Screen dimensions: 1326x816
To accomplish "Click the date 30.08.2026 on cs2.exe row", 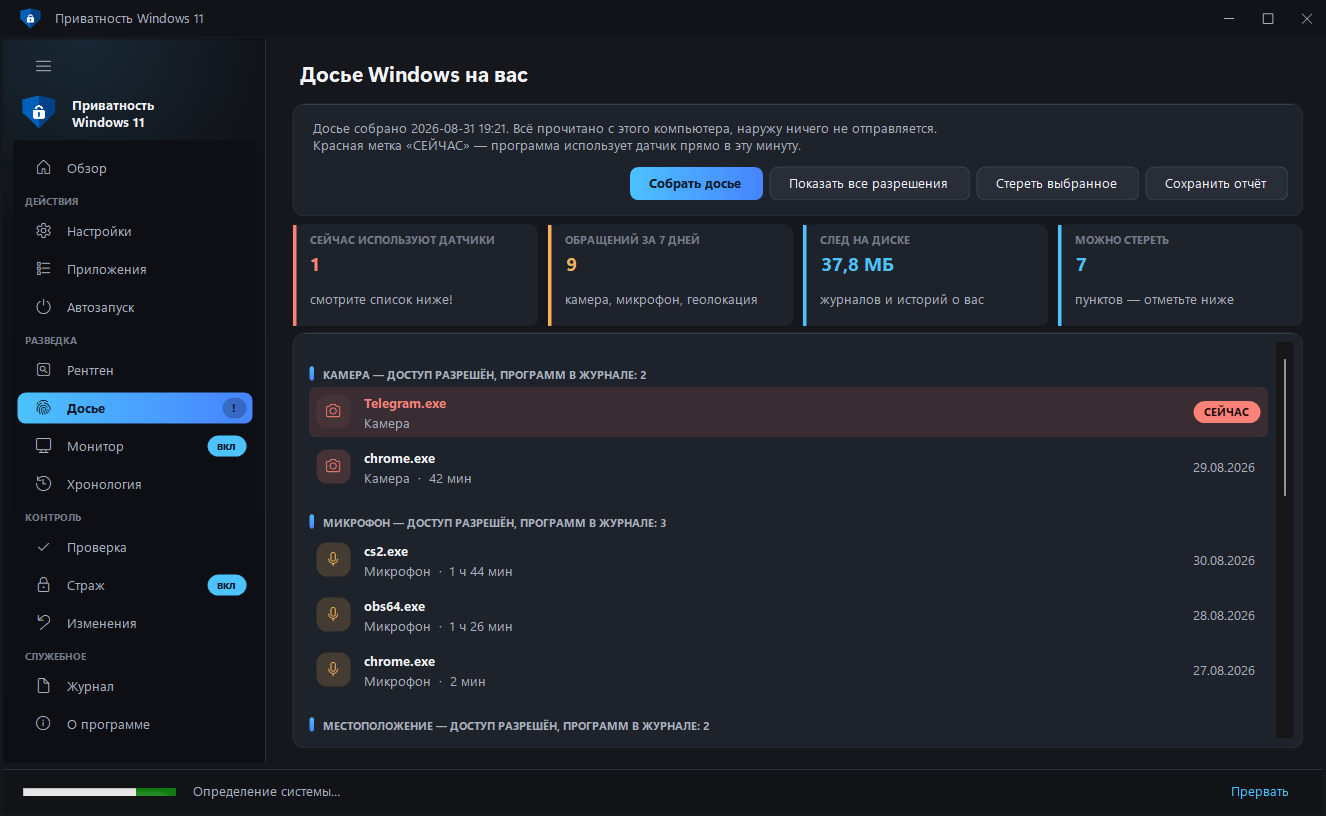I will [x=1223, y=560].
